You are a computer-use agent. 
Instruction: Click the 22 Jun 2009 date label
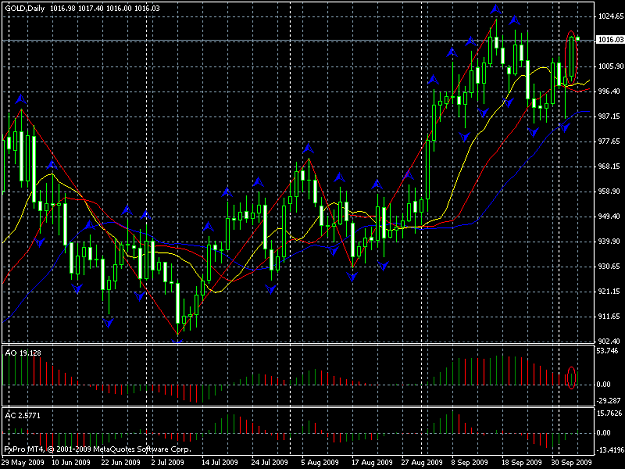tap(121, 462)
